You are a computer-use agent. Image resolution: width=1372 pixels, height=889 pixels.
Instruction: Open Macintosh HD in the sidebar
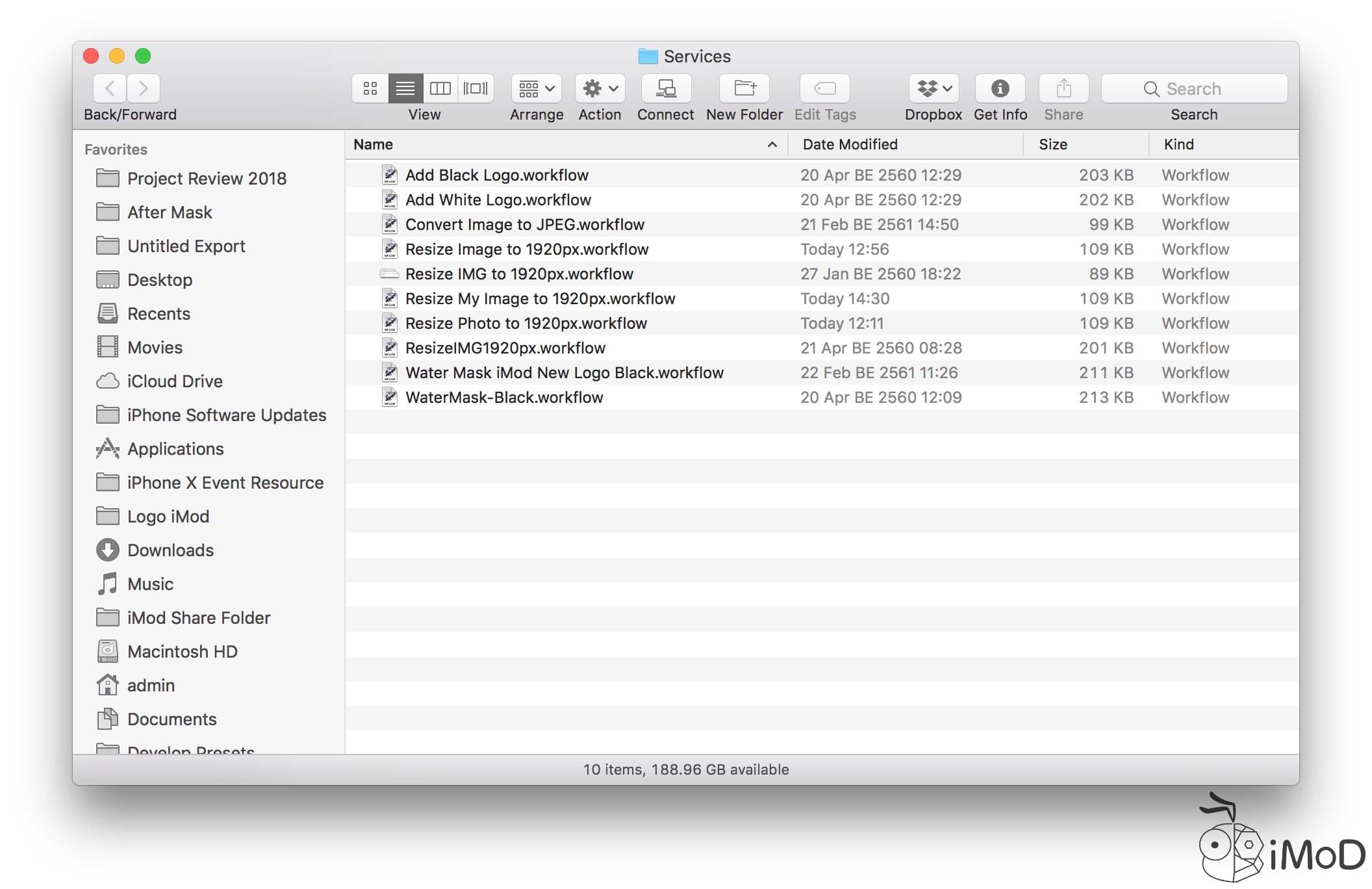183,651
